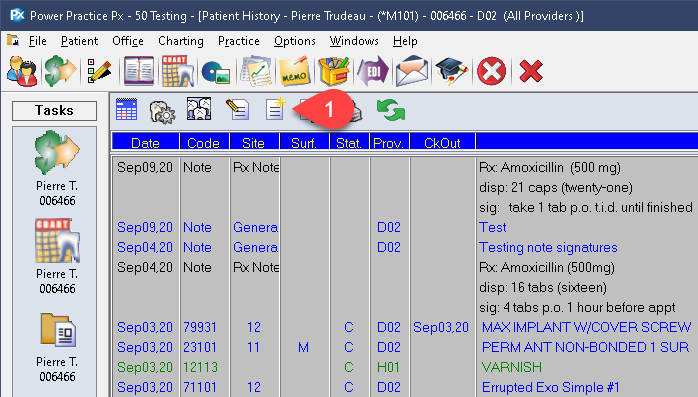This screenshot has height=397, width=698.
Task: Click the red circle X icon
Action: tap(491, 71)
